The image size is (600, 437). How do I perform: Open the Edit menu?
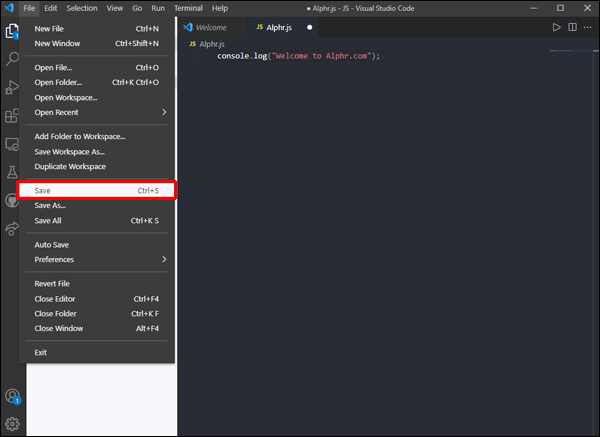point(51,8)
